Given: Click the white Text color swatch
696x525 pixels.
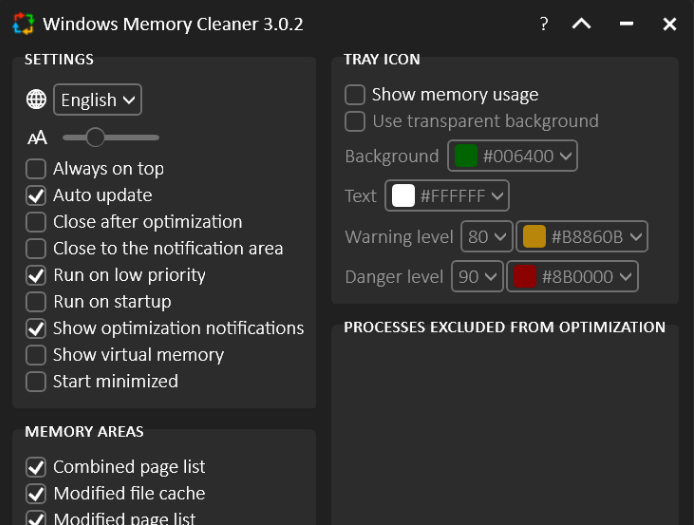Looking at the screenshot, I should 403,196.
